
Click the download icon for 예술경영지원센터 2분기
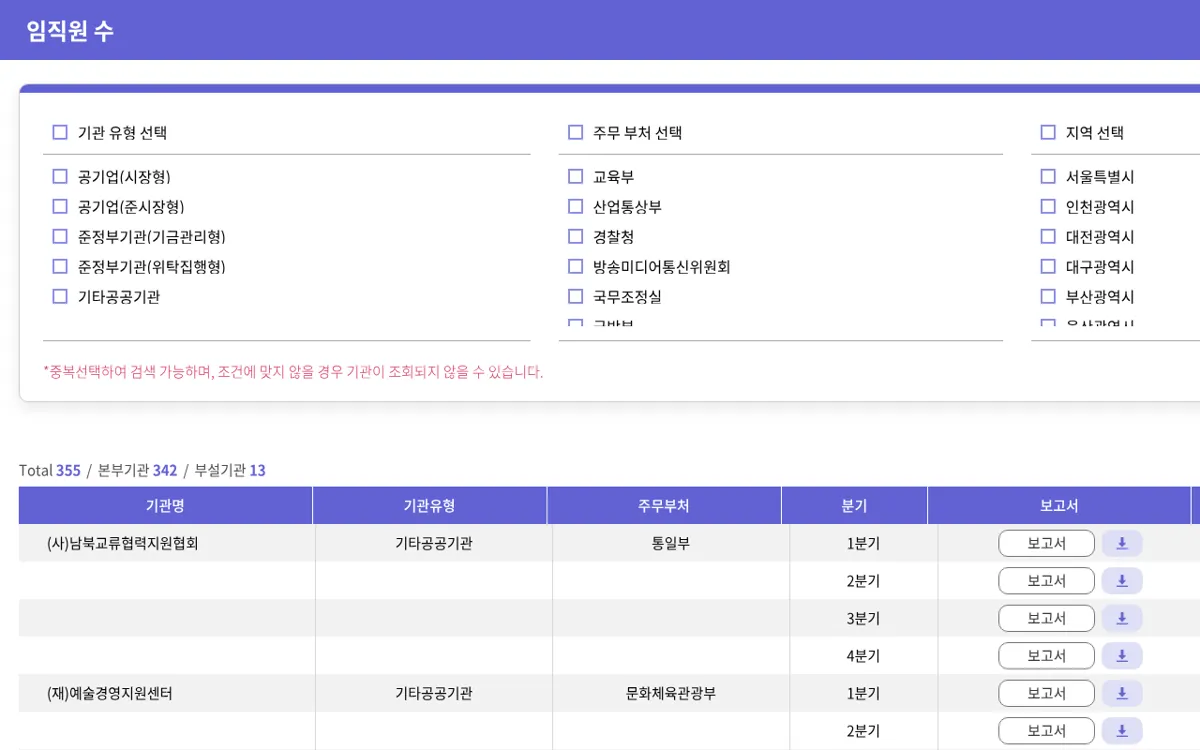[1122, 731]
